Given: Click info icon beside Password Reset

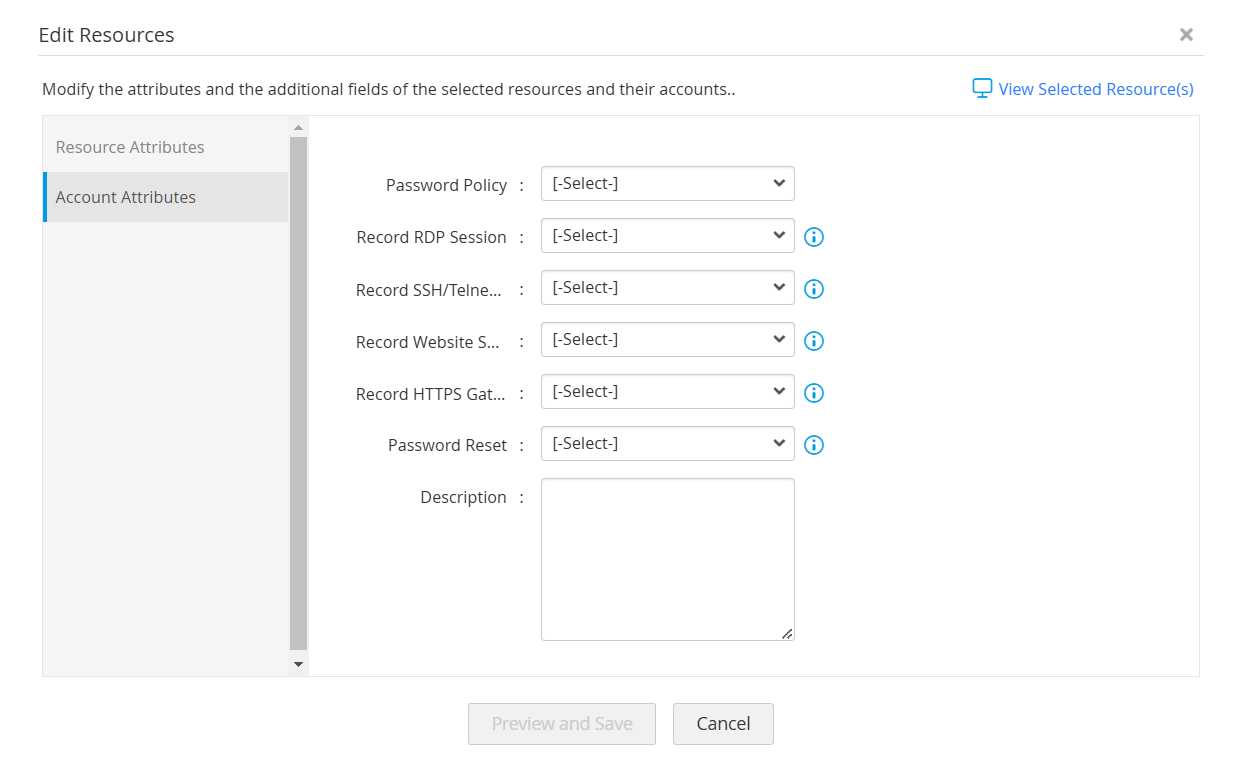Looking at the screenshot, I should pyautogui.click(x=814, y=445).
